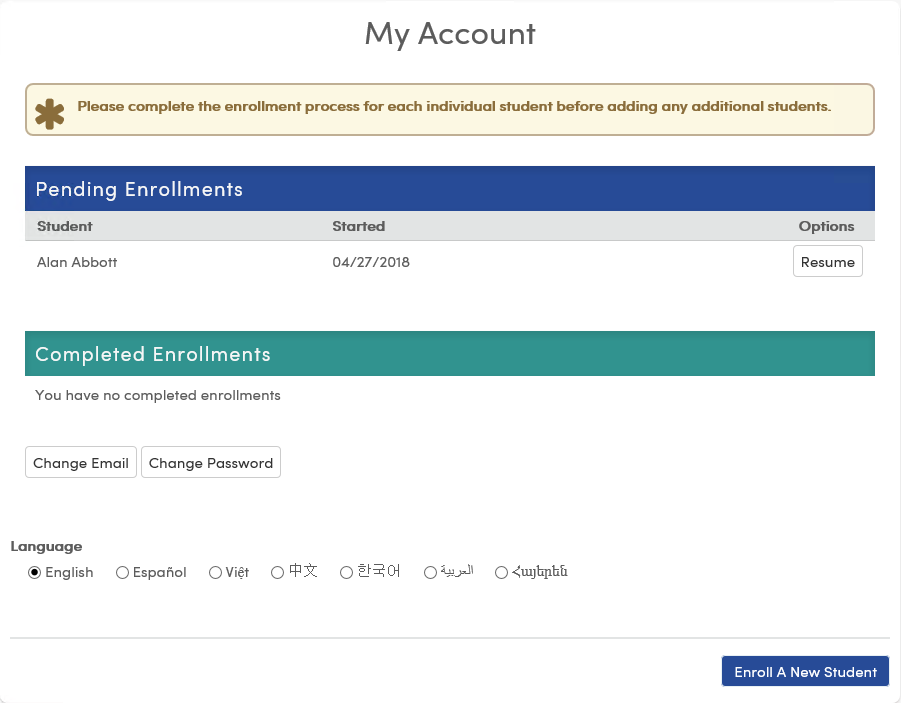Pick the 한국어 language option
Screen dimensions: 901x703
346,573
